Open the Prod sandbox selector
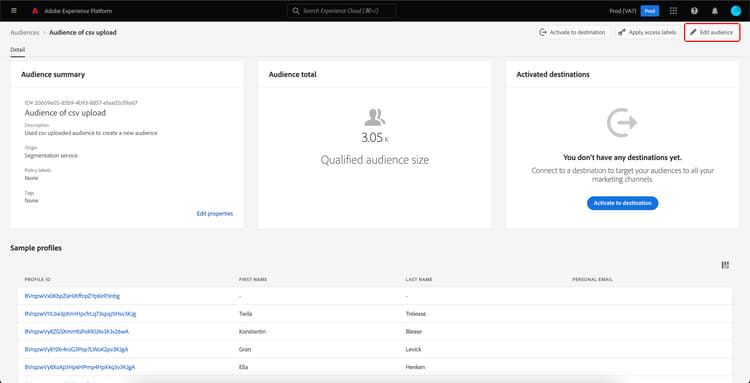Image resolution: width=750 pixels, height=383 pixels. [650, 11]
